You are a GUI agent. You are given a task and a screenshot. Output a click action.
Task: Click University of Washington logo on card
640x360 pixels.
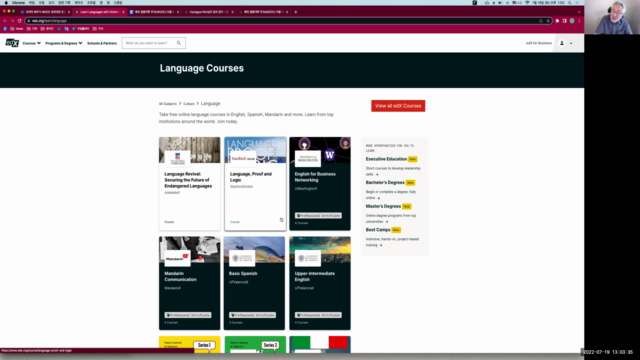[308, 159]
